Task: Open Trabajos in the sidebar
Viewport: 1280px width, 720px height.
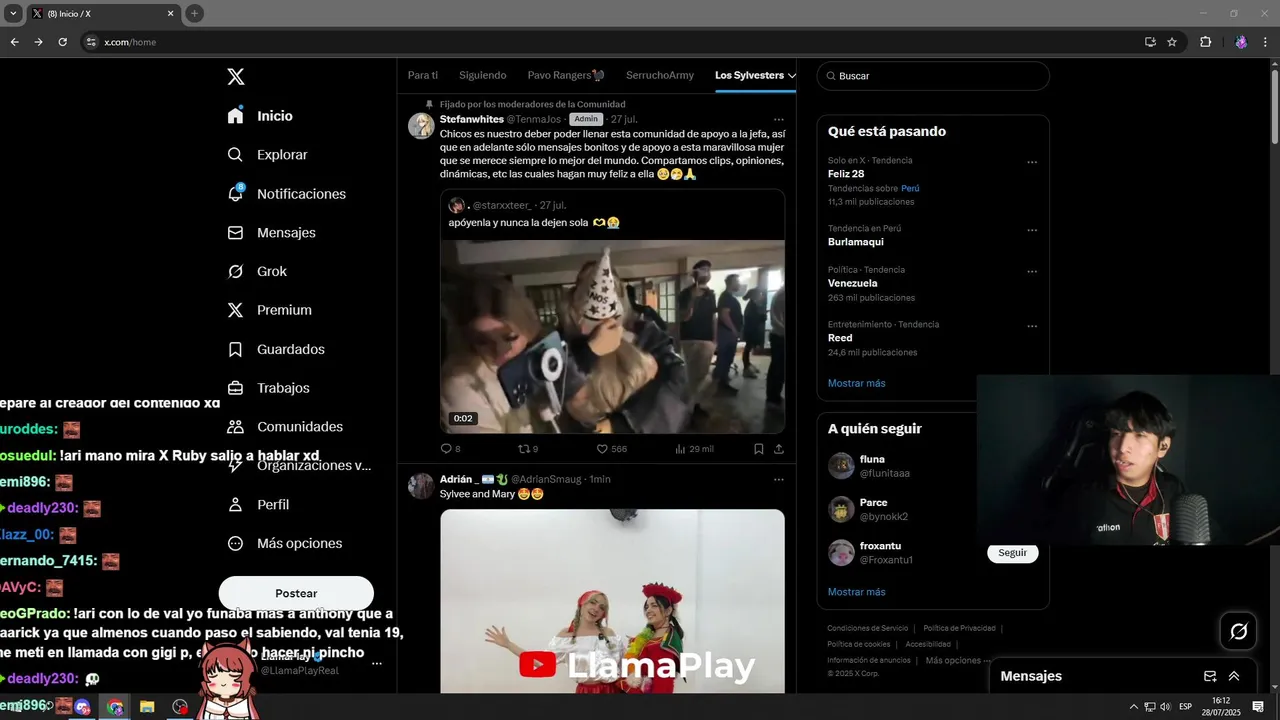Action: 268,388
